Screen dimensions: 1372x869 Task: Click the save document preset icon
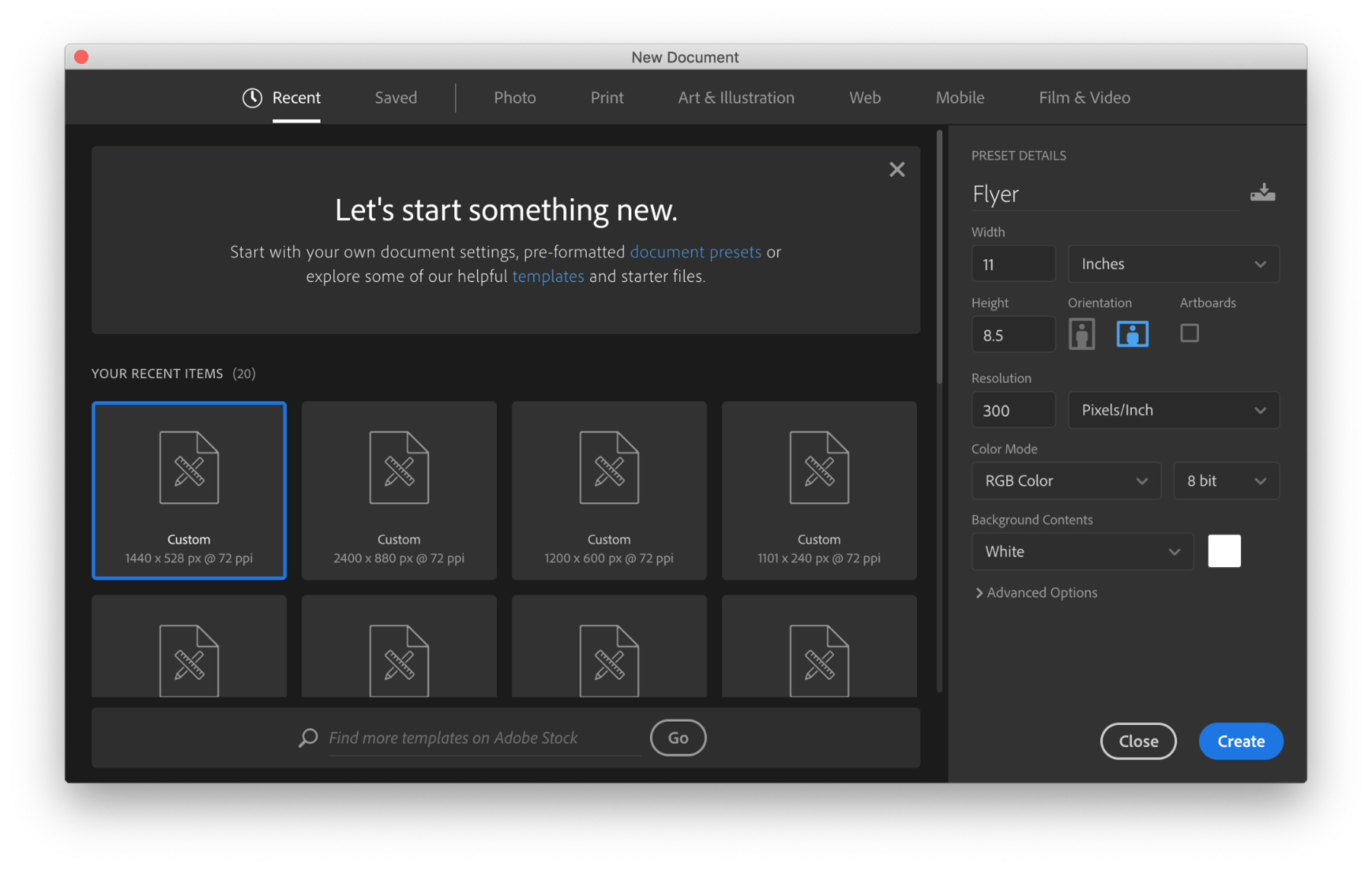click(x=1263, y=191)
